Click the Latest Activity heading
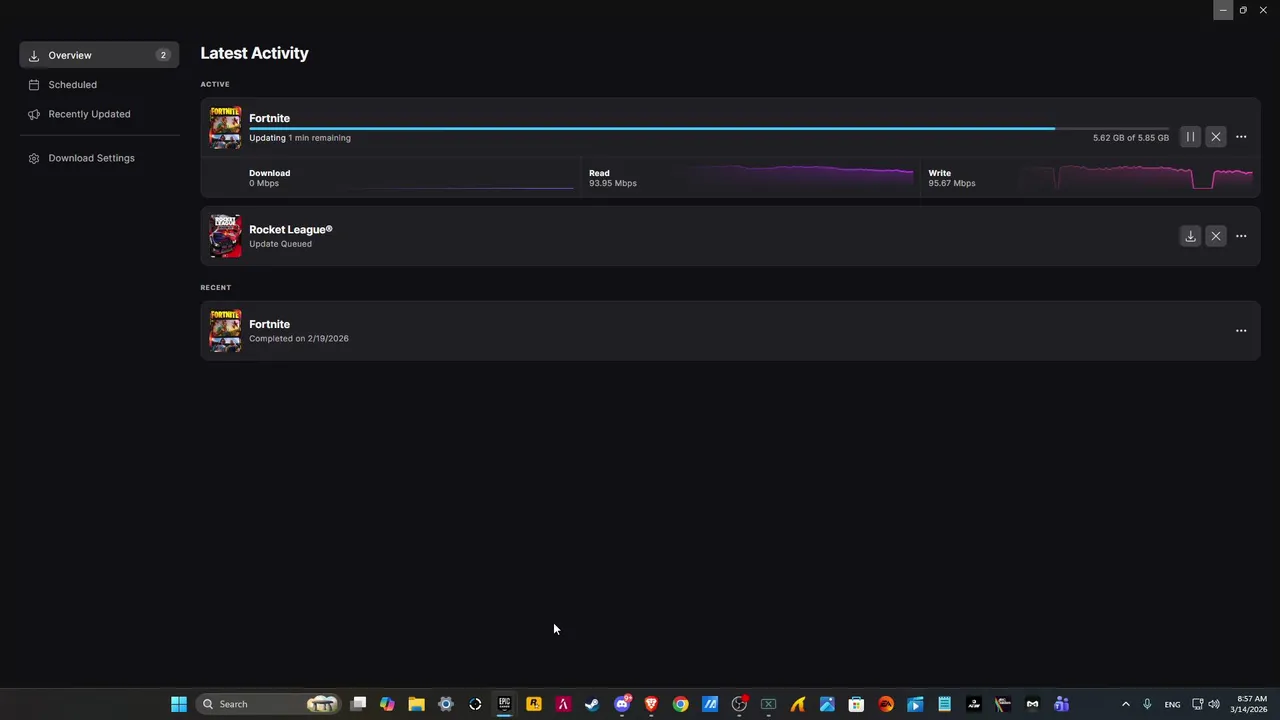 coord(254,53)
